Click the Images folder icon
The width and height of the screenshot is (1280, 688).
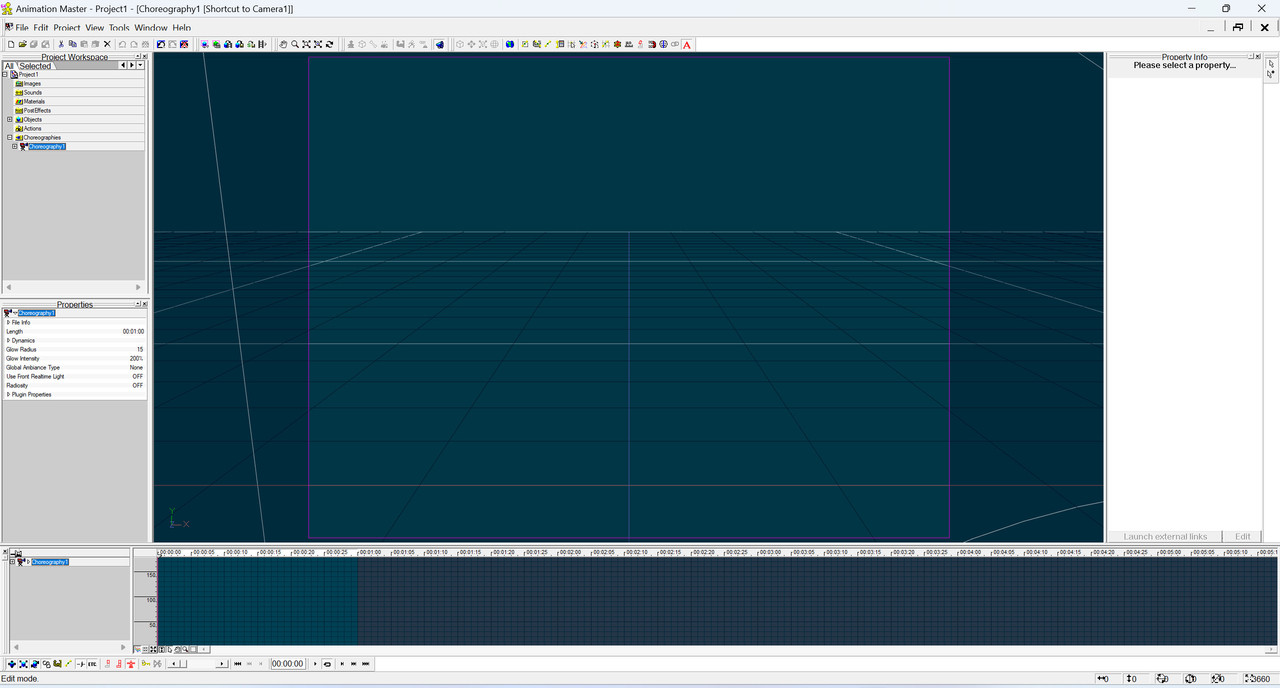coord(19,83)
